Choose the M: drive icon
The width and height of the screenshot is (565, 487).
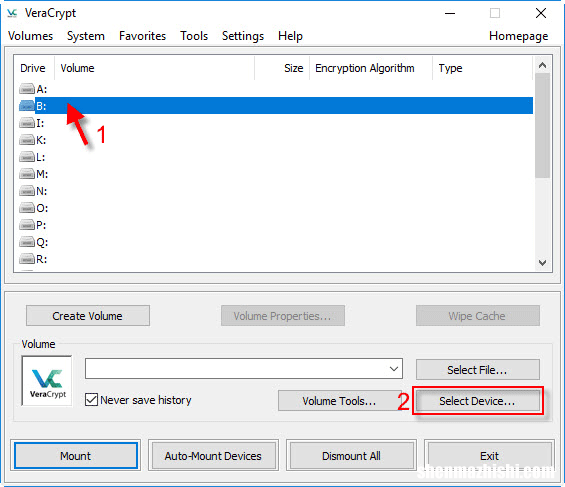[27, 174]
